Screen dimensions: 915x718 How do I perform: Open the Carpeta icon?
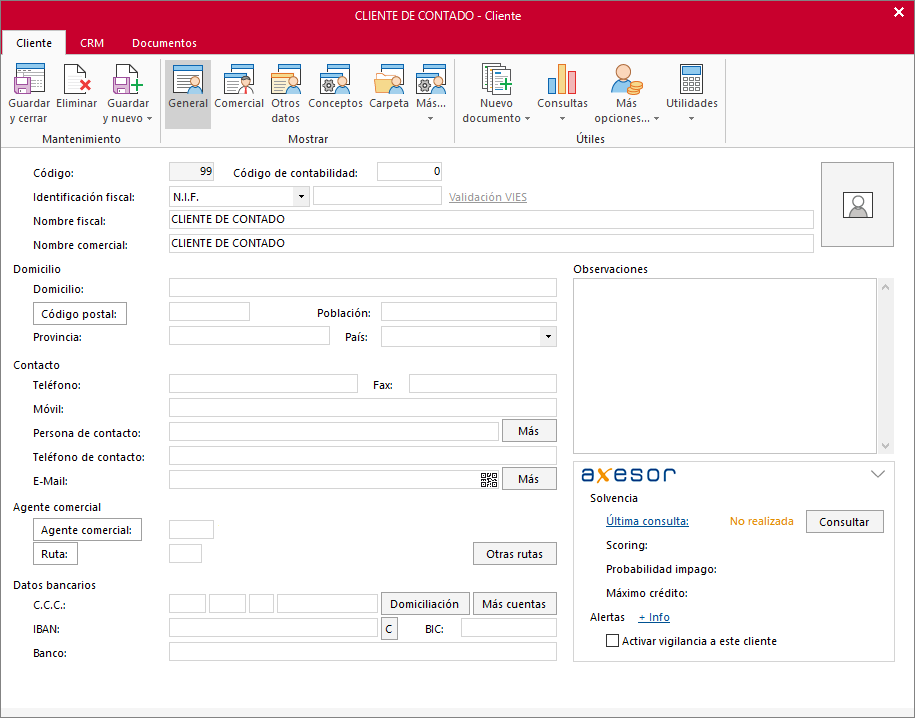389,80
